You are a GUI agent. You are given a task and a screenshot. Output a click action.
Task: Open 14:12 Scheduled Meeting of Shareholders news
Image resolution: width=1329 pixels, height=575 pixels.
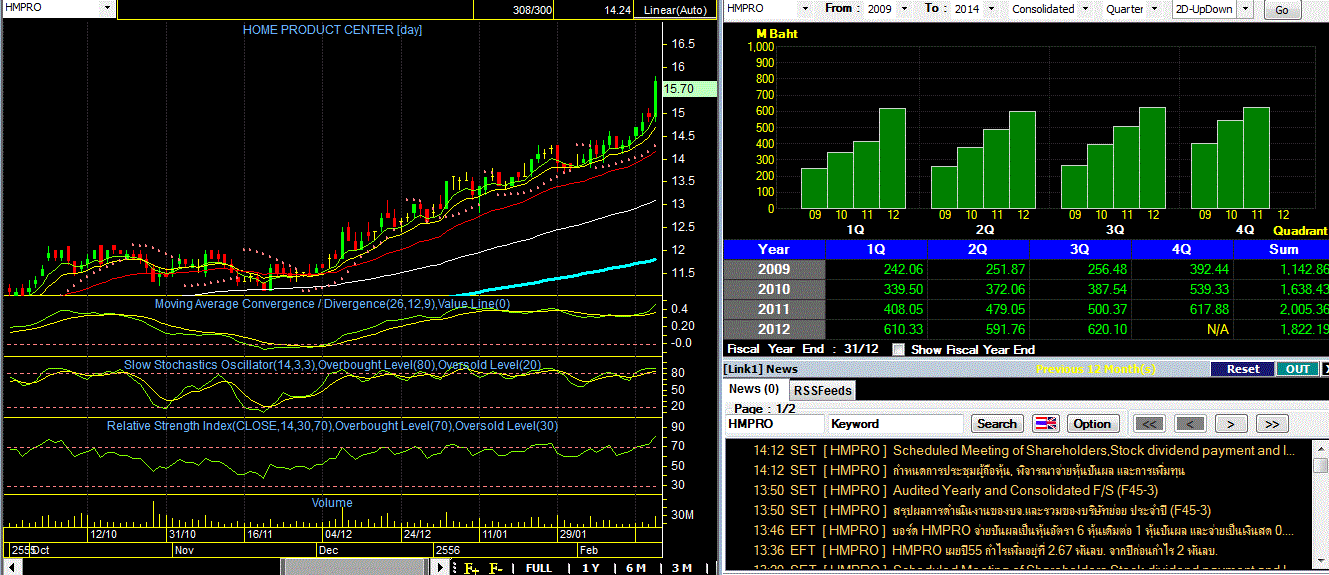pos(1025,451)
